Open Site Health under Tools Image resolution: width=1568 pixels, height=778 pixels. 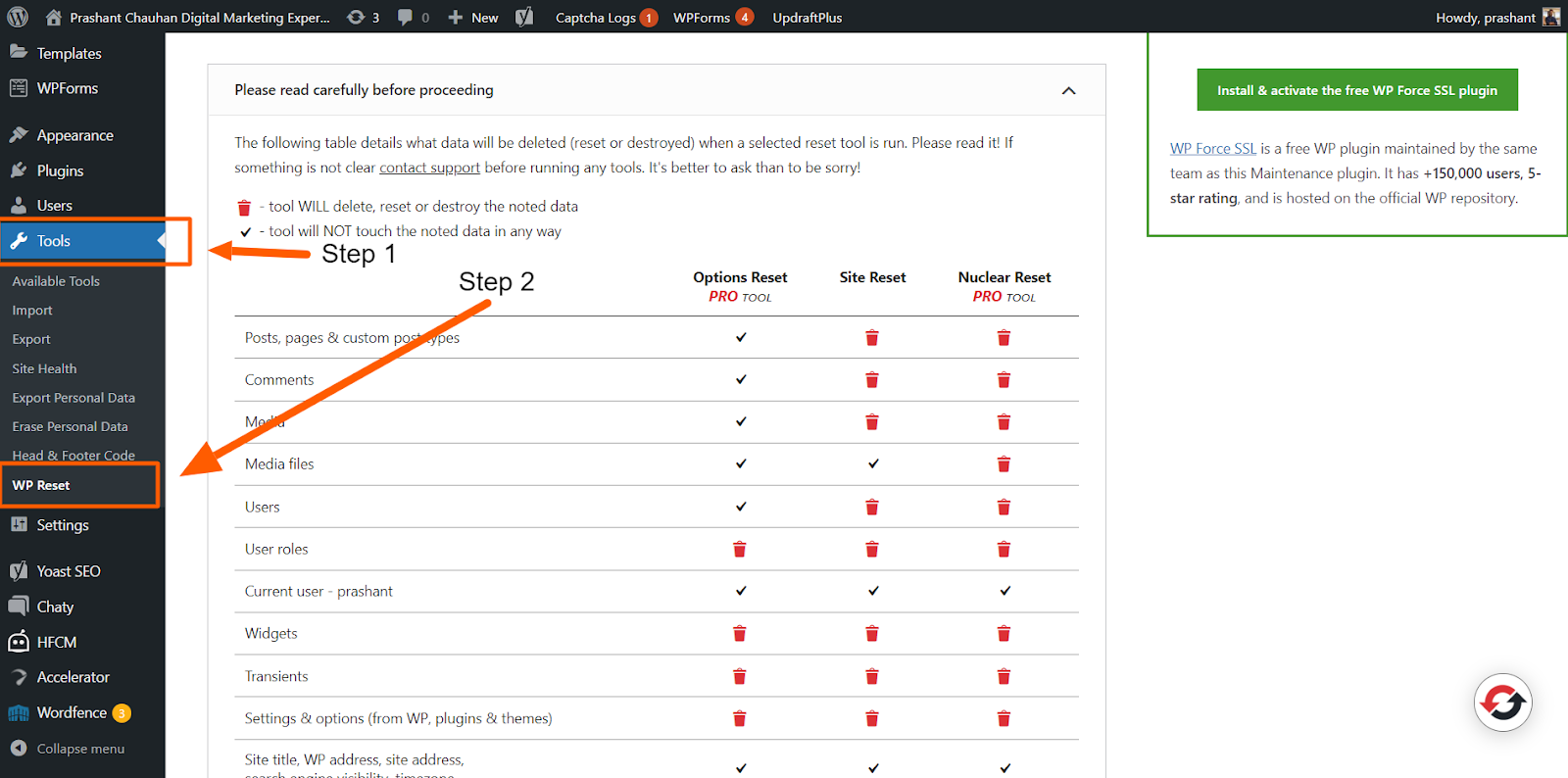click(44, 368)
